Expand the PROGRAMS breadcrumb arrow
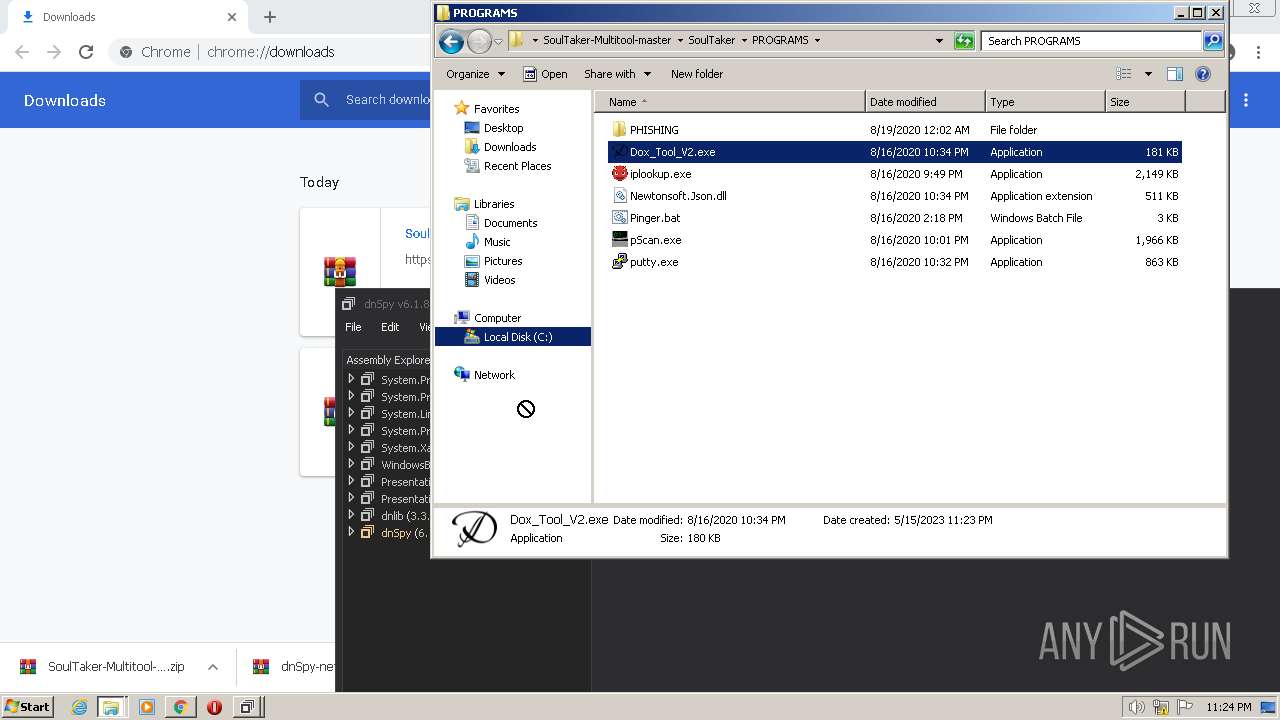Screen dimensions: 1280x720 (817, 41)
